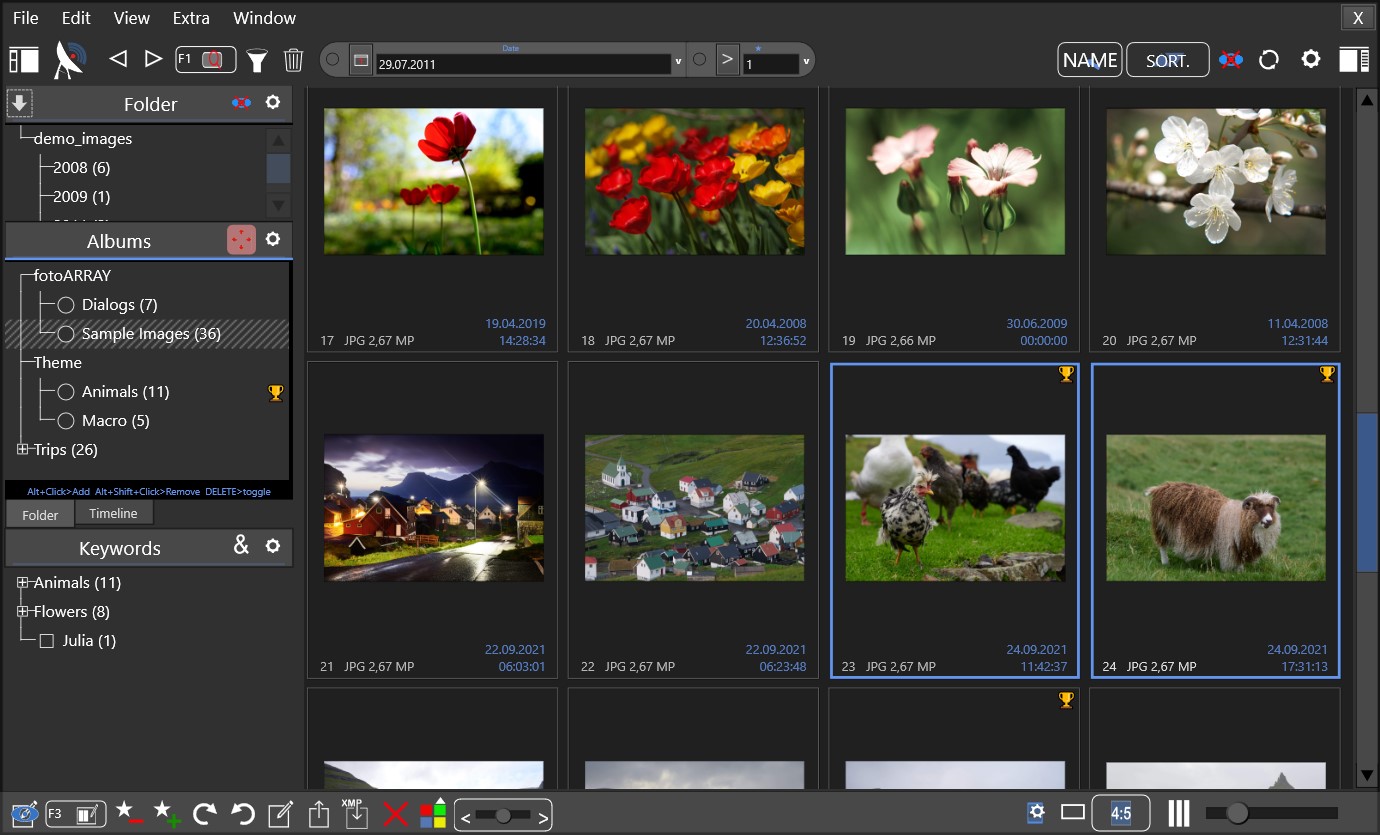Screen dimensions: 1380x835
Task: Open the Edit menu
Action: [76, 18]
